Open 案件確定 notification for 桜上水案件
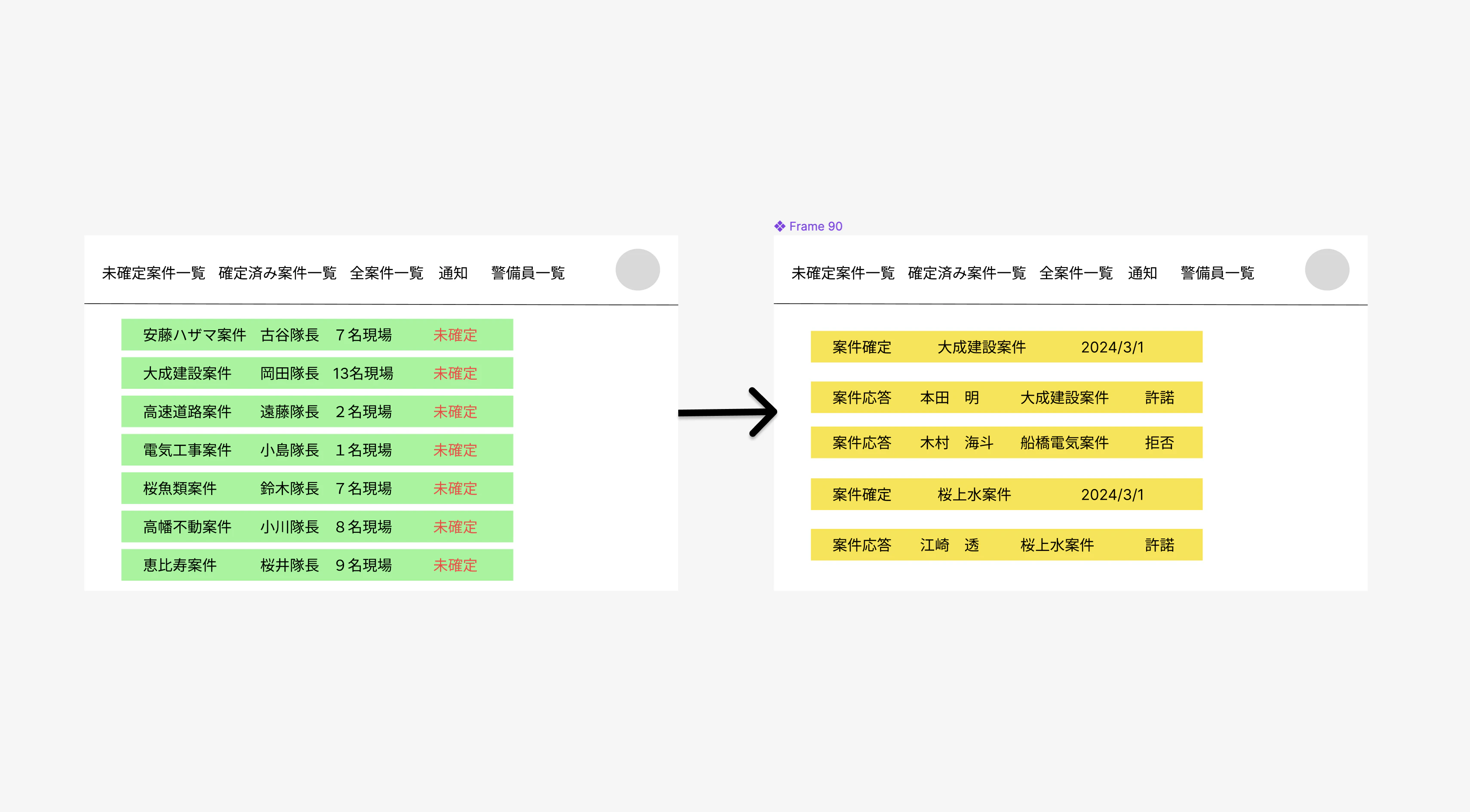 1007,494
